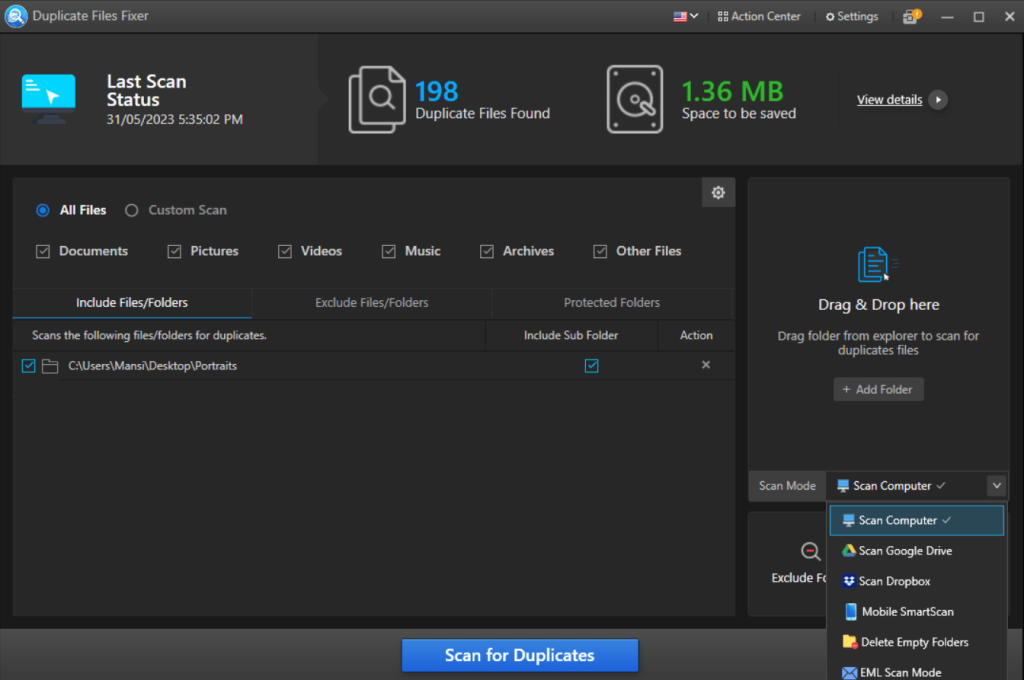Toggle the Documents checkbox
The height and width of the screenshot is (680, 1024).
43,251
